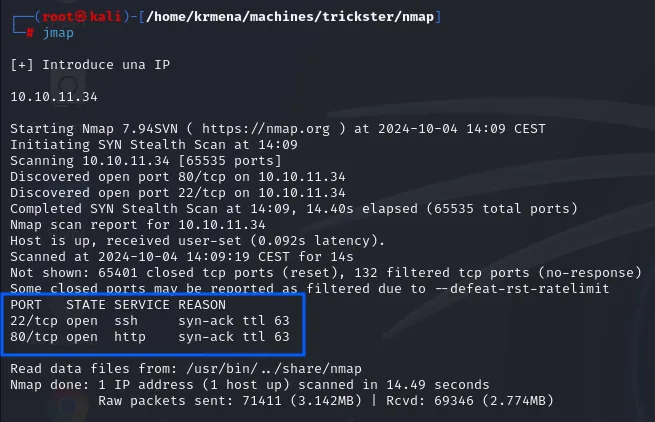Click the PORT column header

pos(26,305)
